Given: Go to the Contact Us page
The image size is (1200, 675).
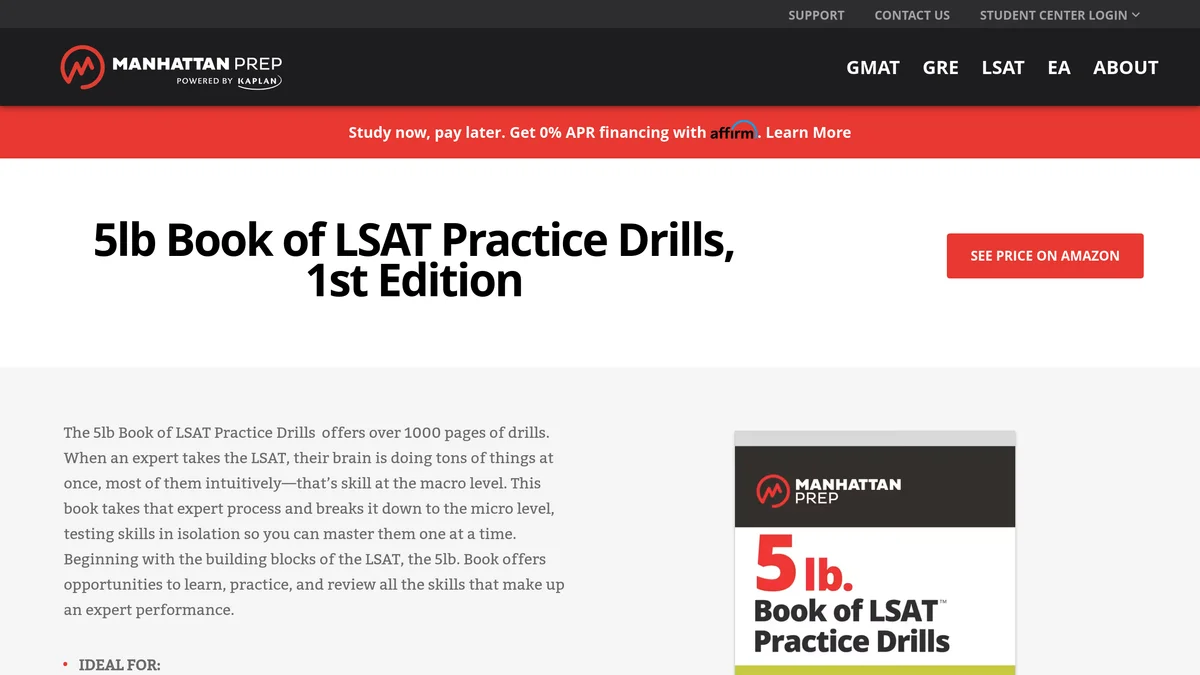Looking at the screenshot, I should click(912, 15).
